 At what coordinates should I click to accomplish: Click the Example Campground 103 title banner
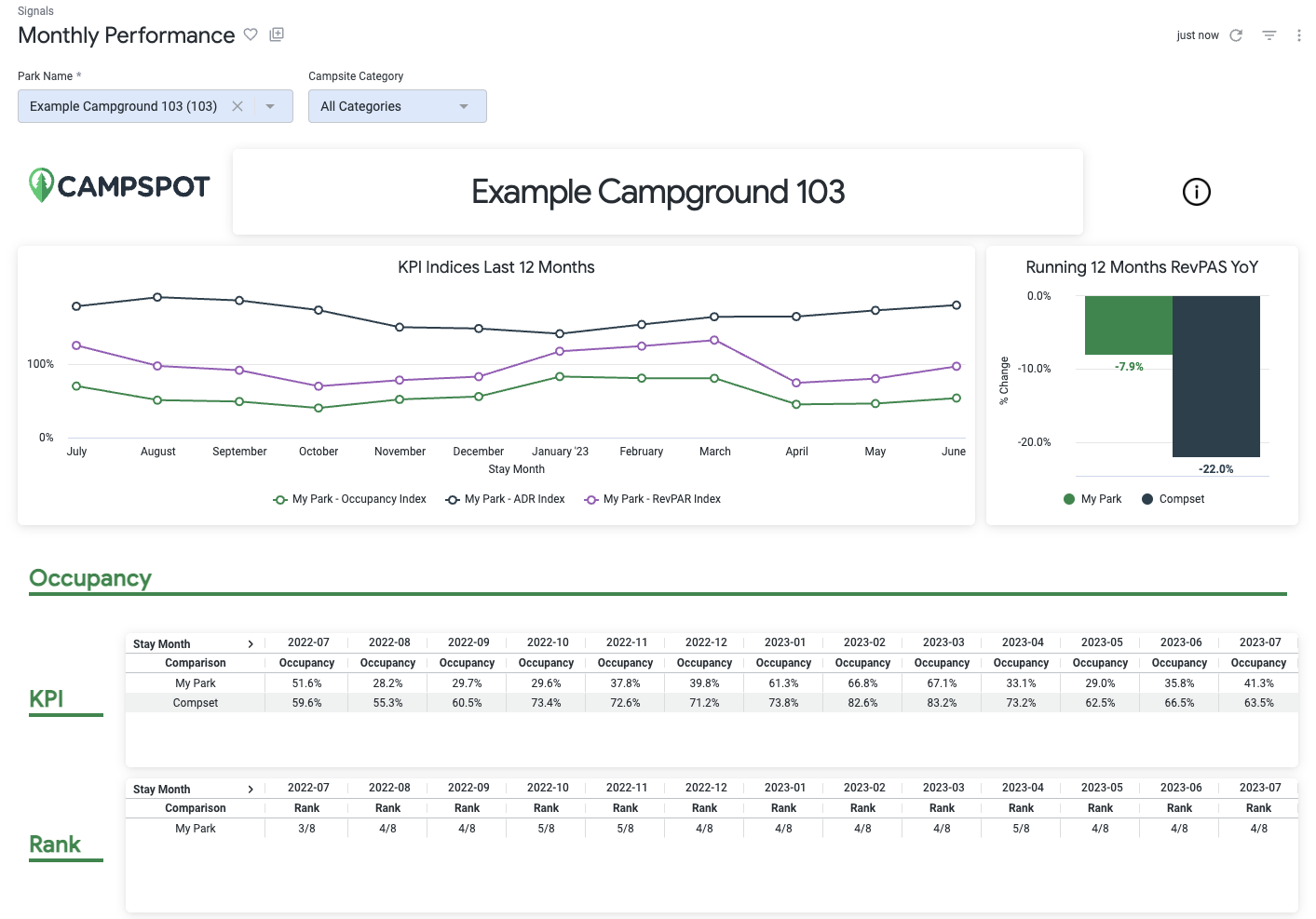[x=658, y=192]
